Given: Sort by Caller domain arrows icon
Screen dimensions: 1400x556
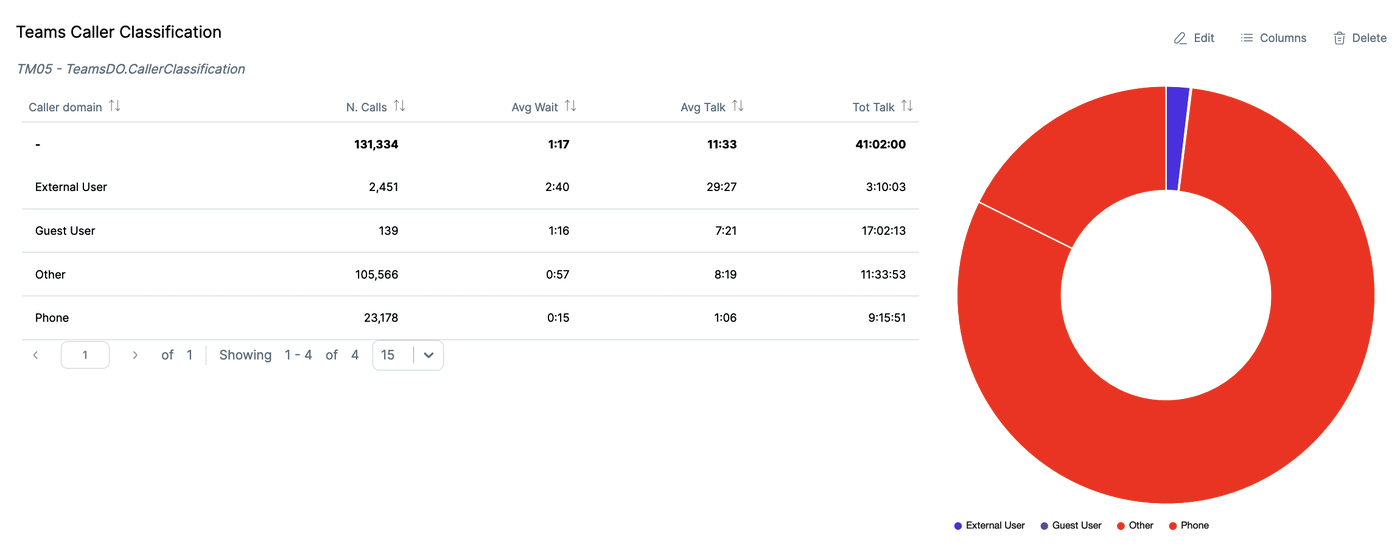Looking at the screenshot, I should tap(115, 106).
